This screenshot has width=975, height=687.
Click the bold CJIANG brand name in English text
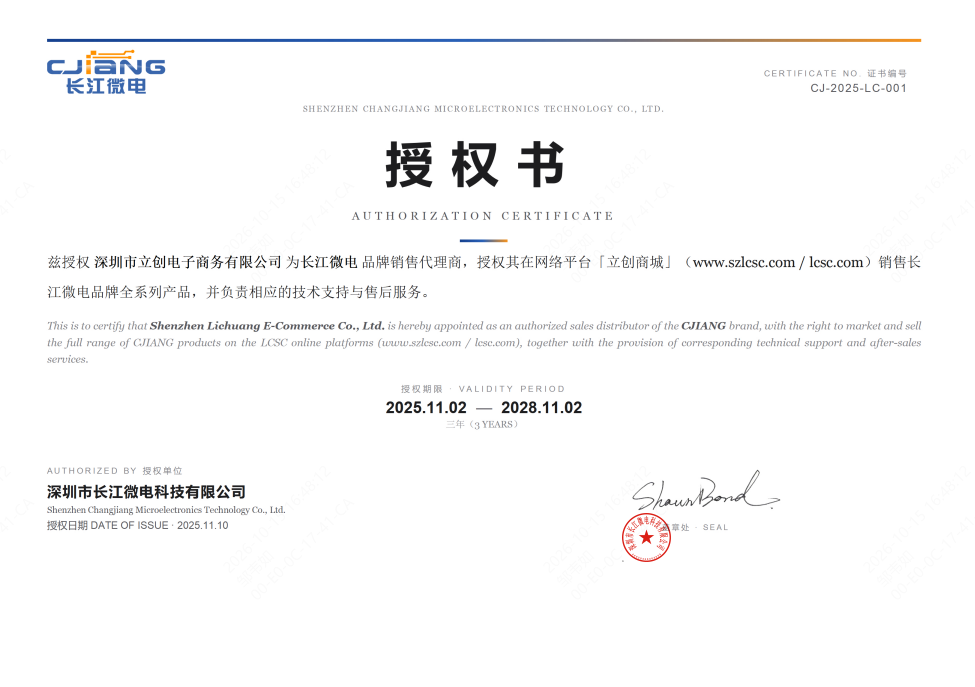tap(703, 326)
